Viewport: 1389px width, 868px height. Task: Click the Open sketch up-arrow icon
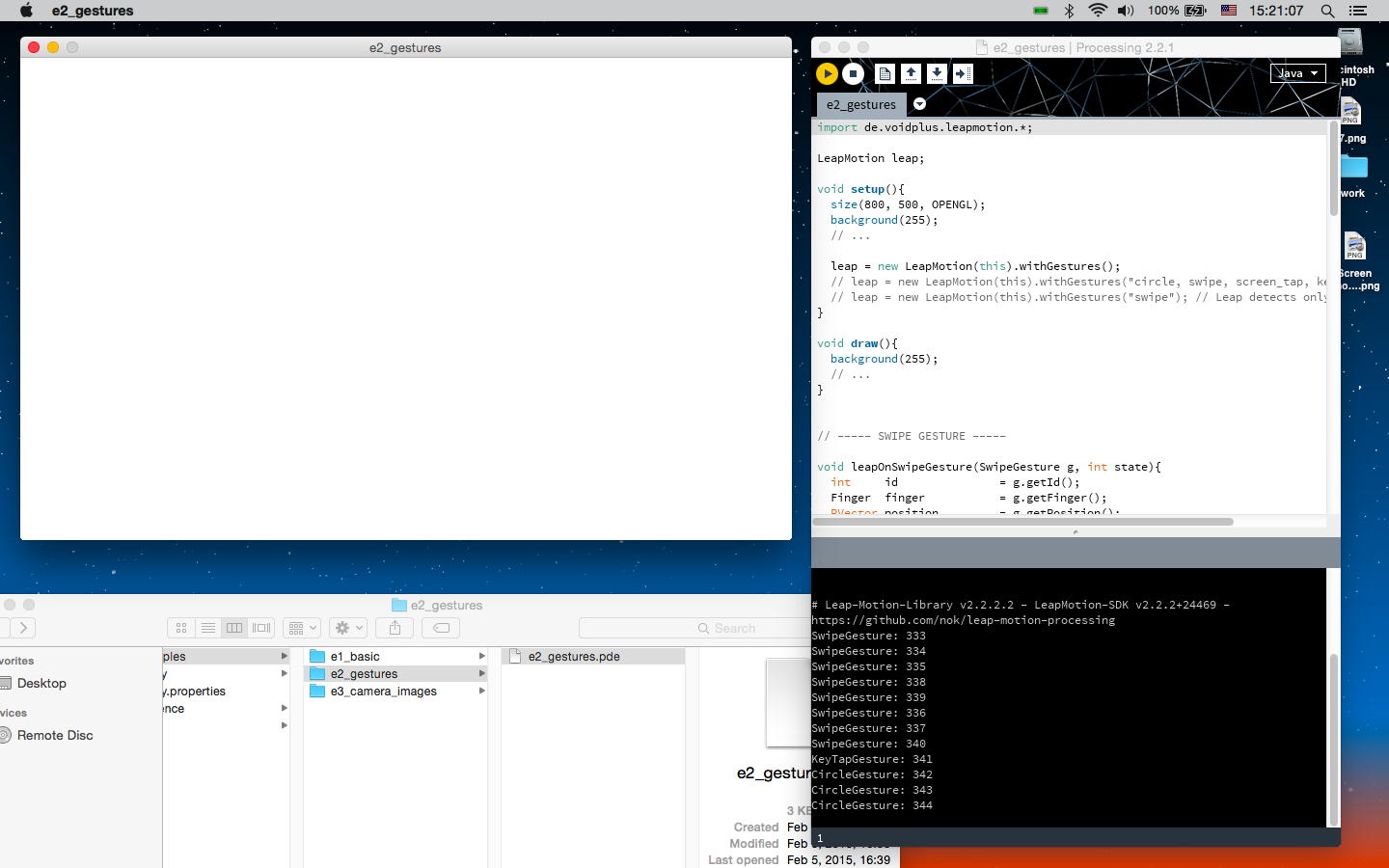911,73
